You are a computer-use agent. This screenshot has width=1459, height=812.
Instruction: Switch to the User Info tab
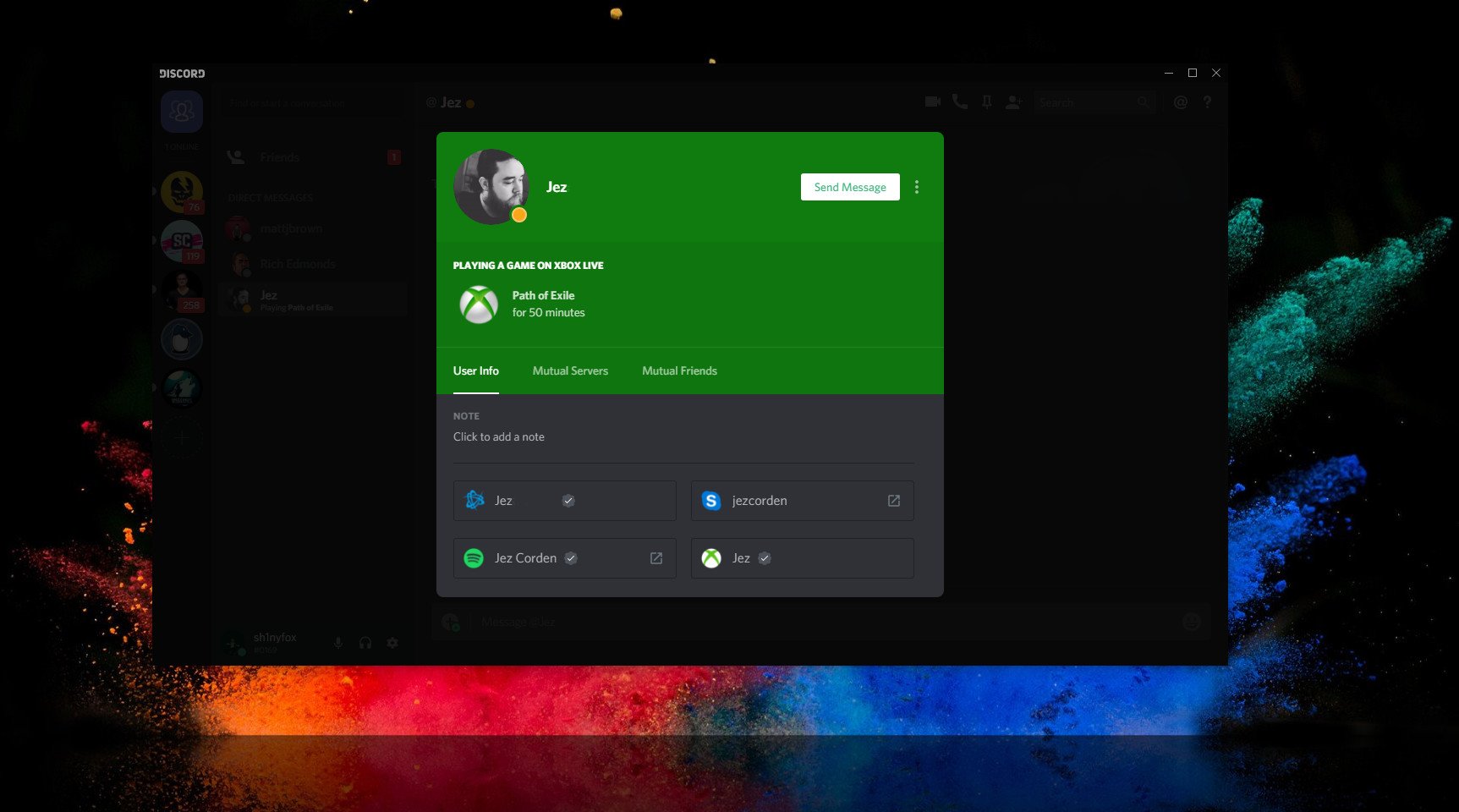pyautogui.click(x=476, y=370)
